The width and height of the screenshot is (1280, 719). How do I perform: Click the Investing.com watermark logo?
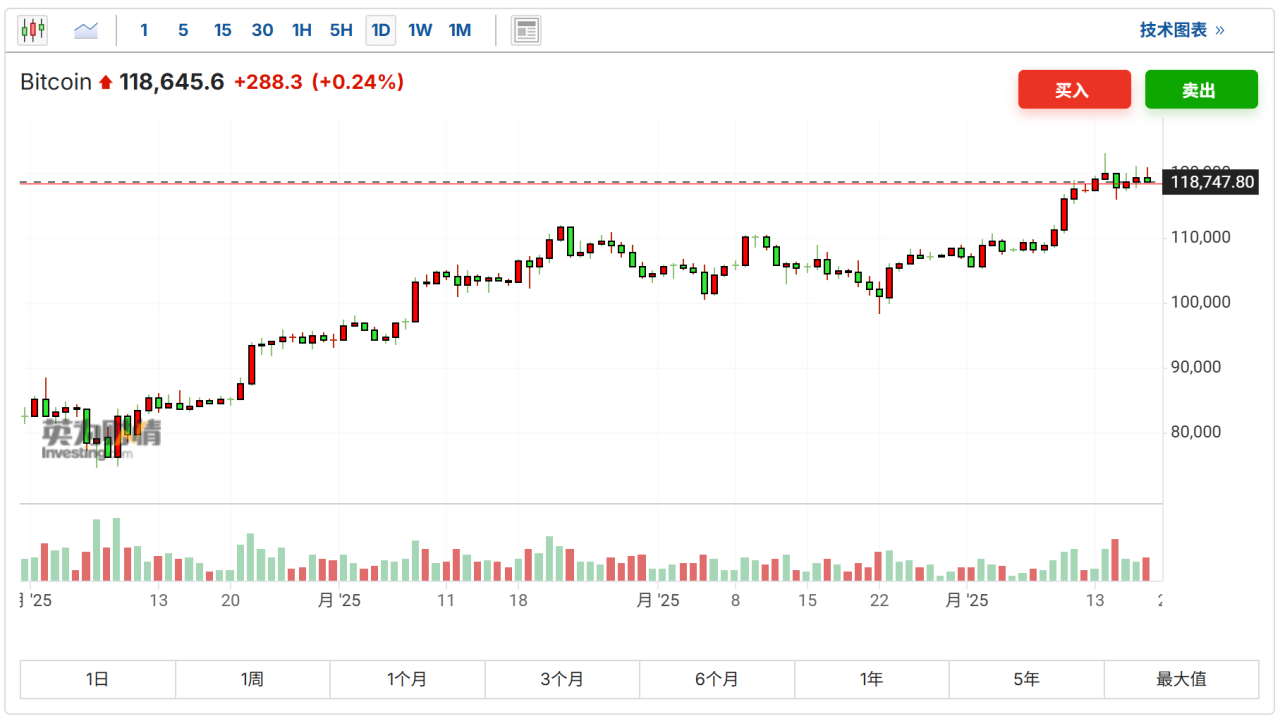point(100,438)
